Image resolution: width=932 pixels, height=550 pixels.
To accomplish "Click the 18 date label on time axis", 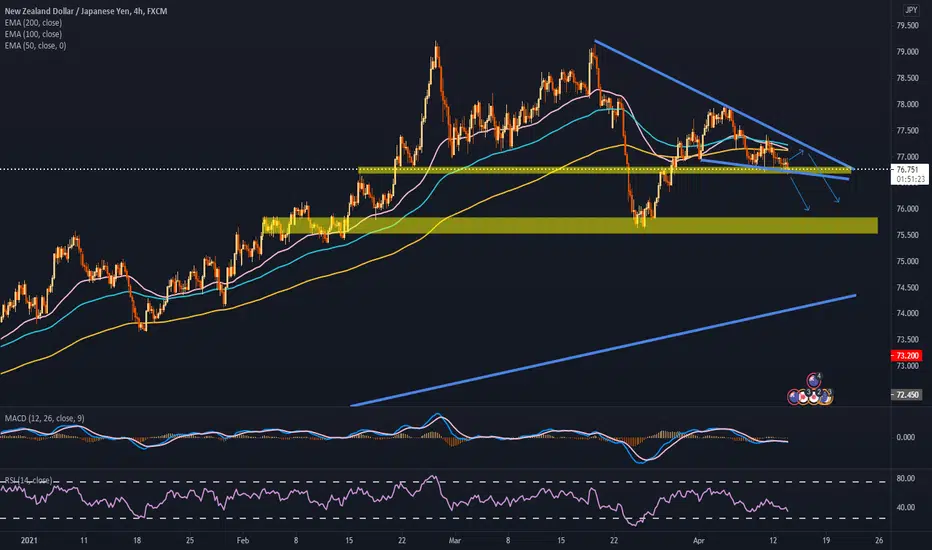I will pos(137,540).
